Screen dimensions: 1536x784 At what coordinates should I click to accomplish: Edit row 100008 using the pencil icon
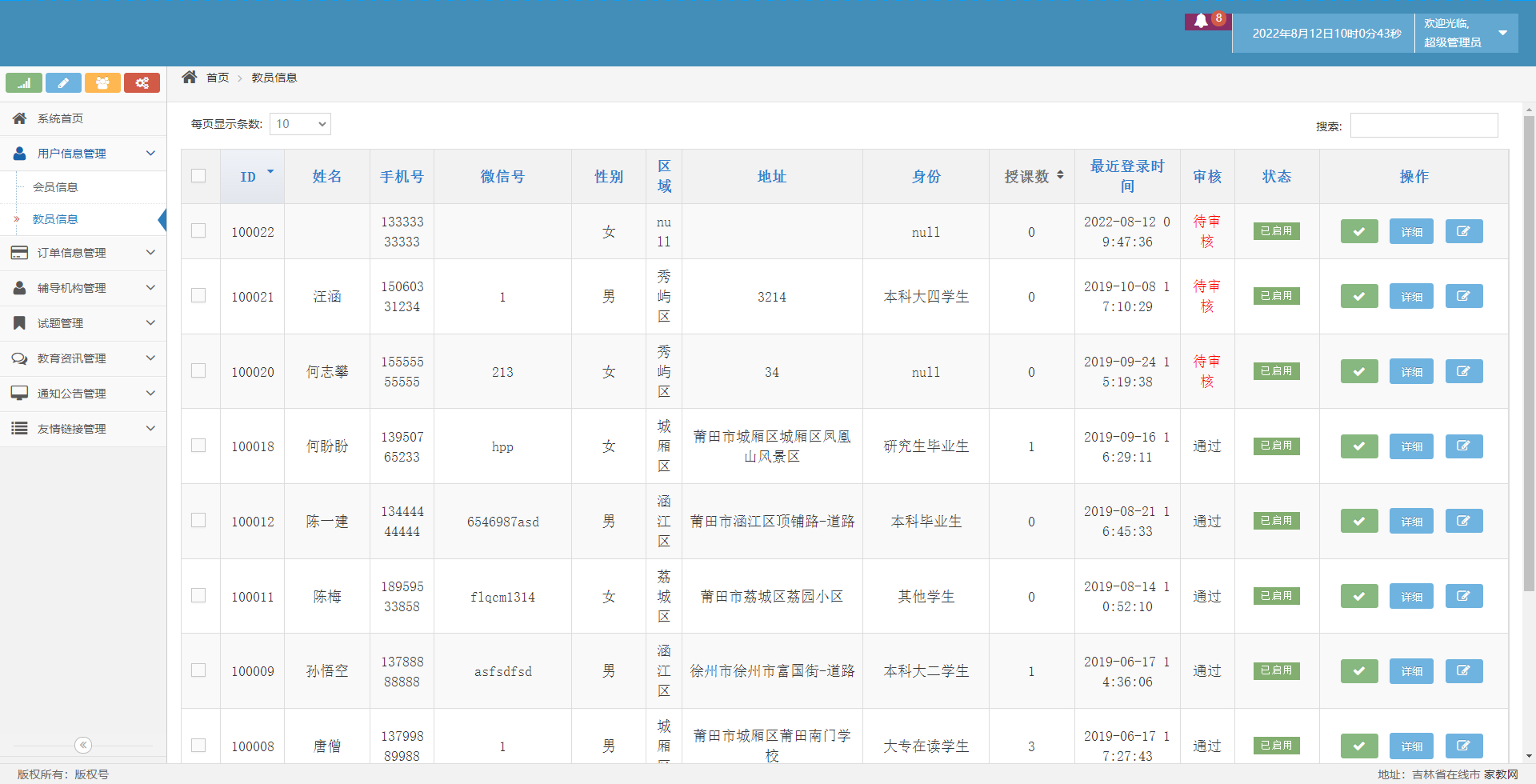click(1464, 746)
